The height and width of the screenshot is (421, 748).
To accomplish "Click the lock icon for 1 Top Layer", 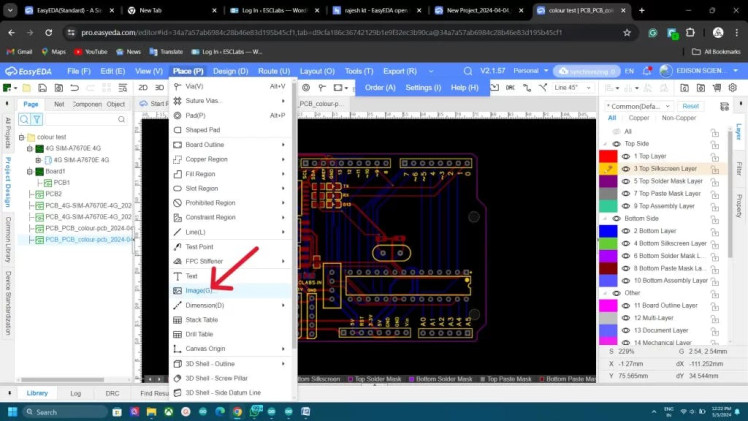I will click(715, 156).
